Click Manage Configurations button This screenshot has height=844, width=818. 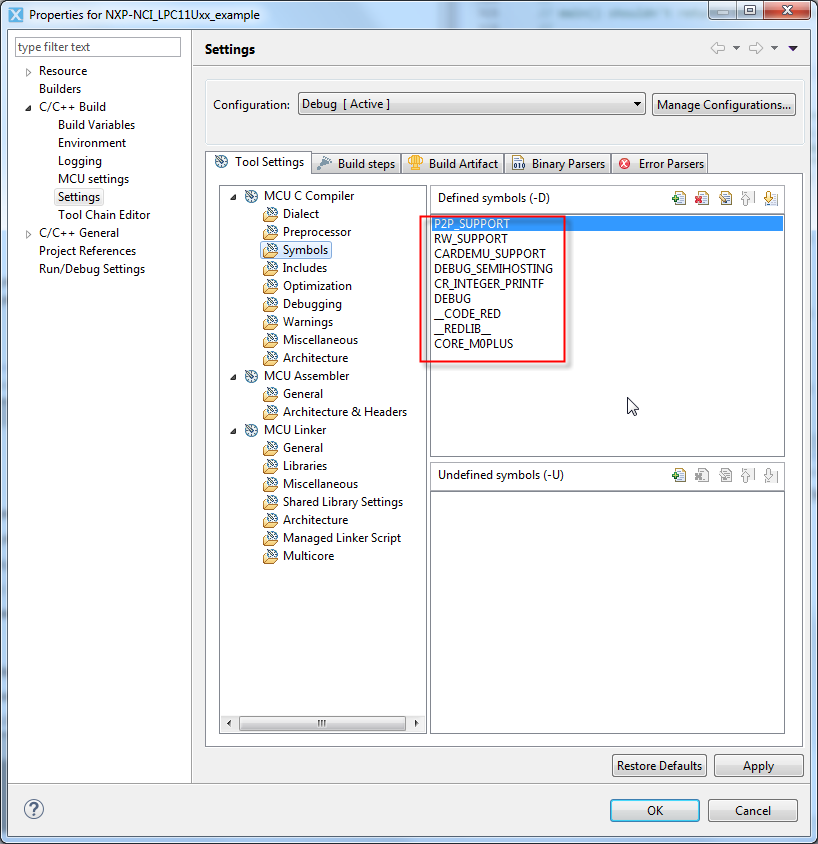point(724,104)
